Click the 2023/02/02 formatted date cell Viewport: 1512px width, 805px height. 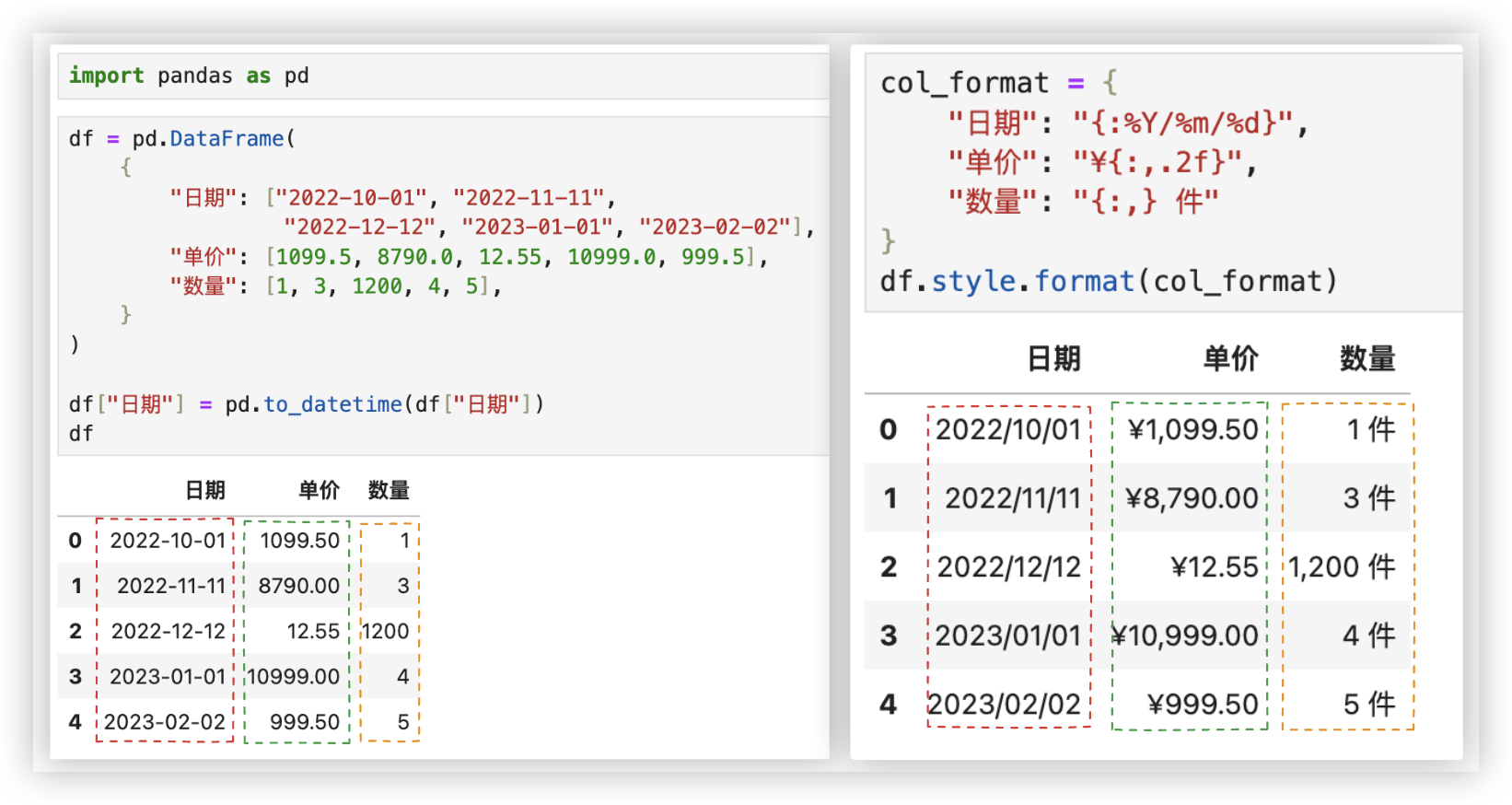coord(1004,705)
